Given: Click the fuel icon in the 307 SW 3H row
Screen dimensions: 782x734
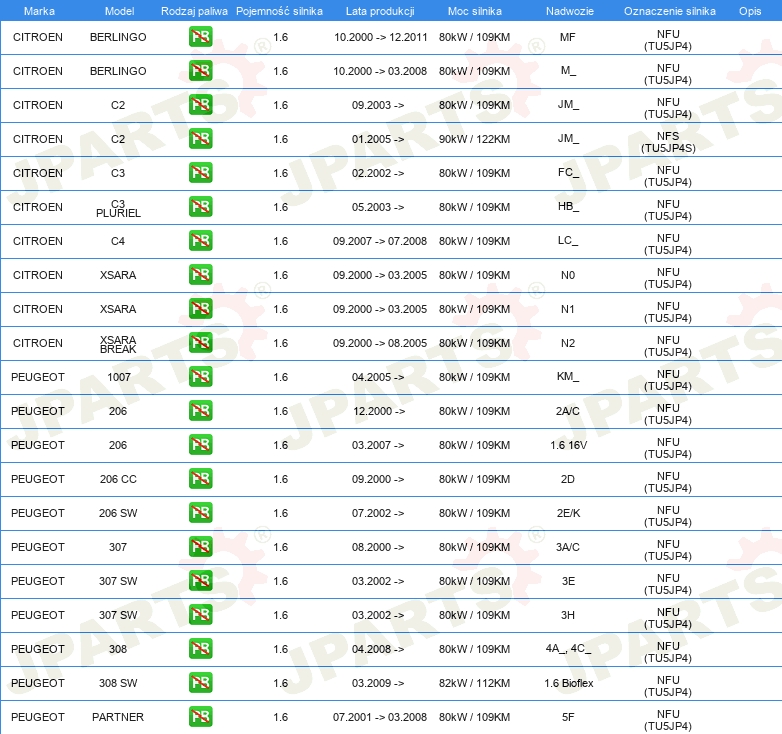Looking at the screenshot, I should tap(200, 614).
